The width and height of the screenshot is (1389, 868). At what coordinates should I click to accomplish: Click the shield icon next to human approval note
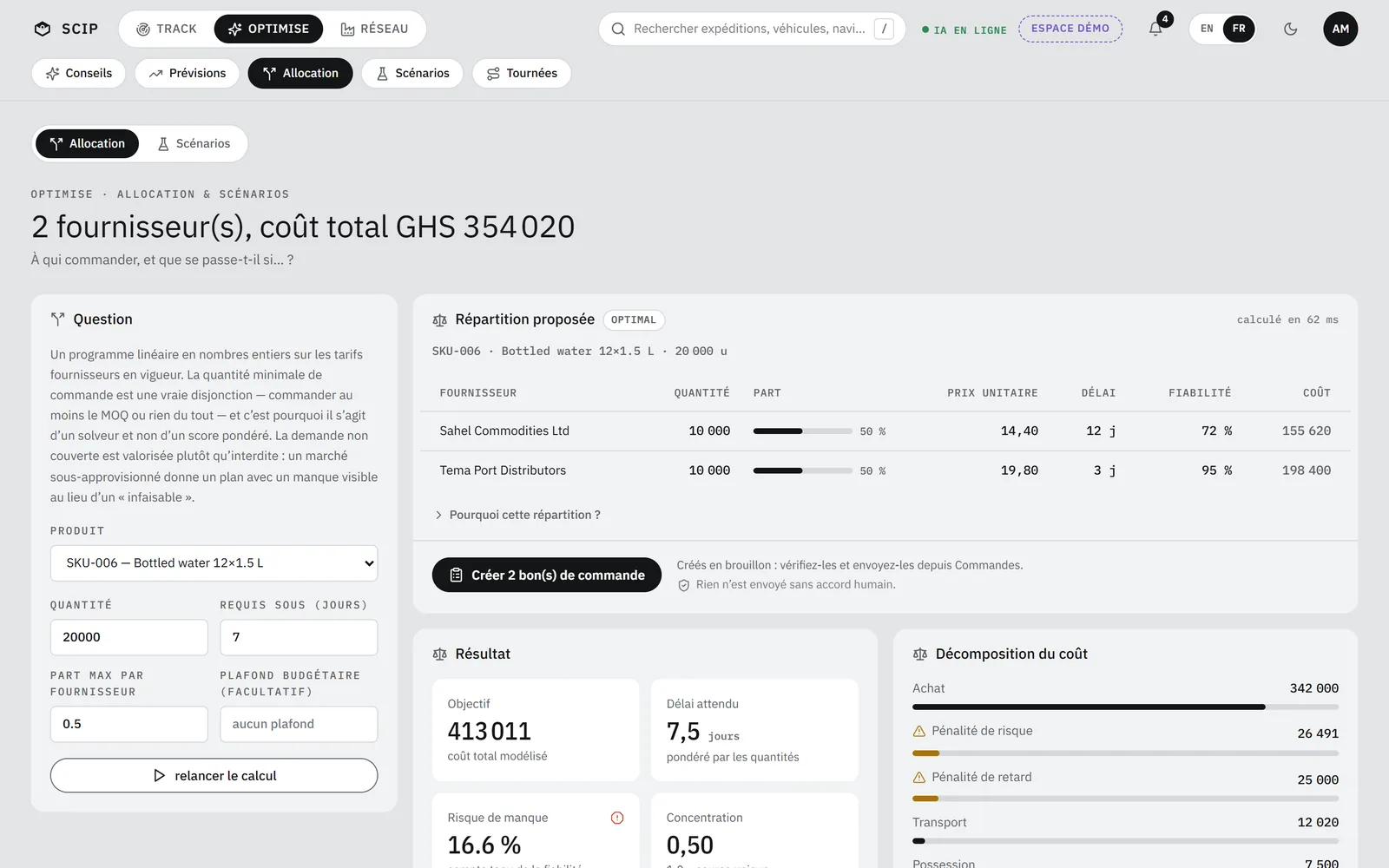point(684,585)
